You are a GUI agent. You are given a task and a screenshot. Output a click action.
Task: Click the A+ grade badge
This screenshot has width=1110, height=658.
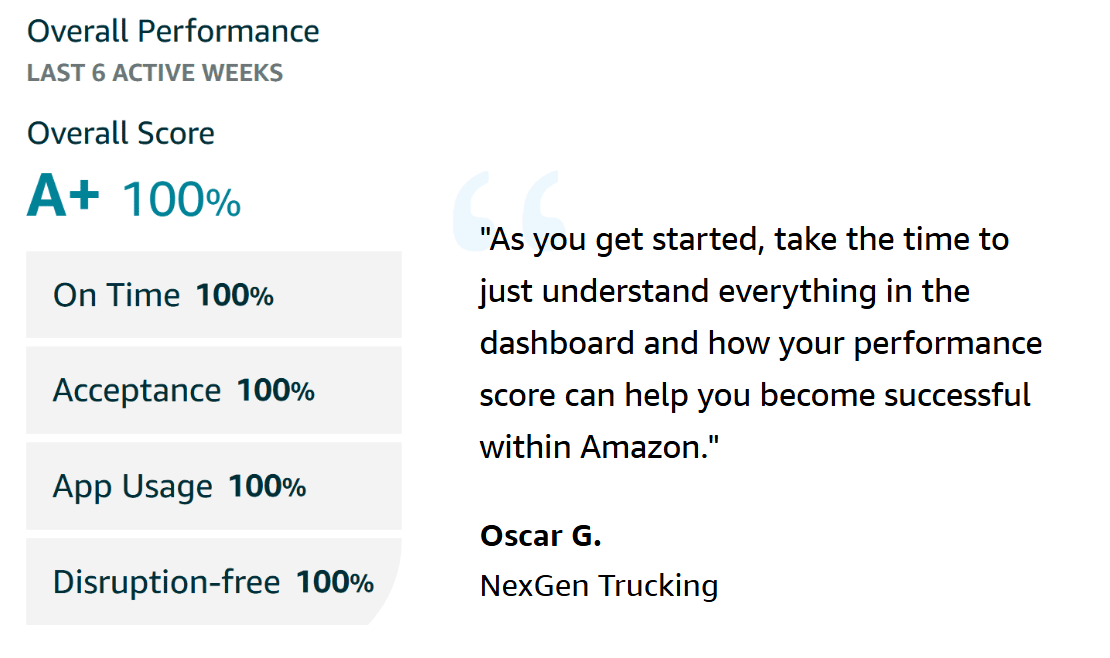[x=64, y=196]
